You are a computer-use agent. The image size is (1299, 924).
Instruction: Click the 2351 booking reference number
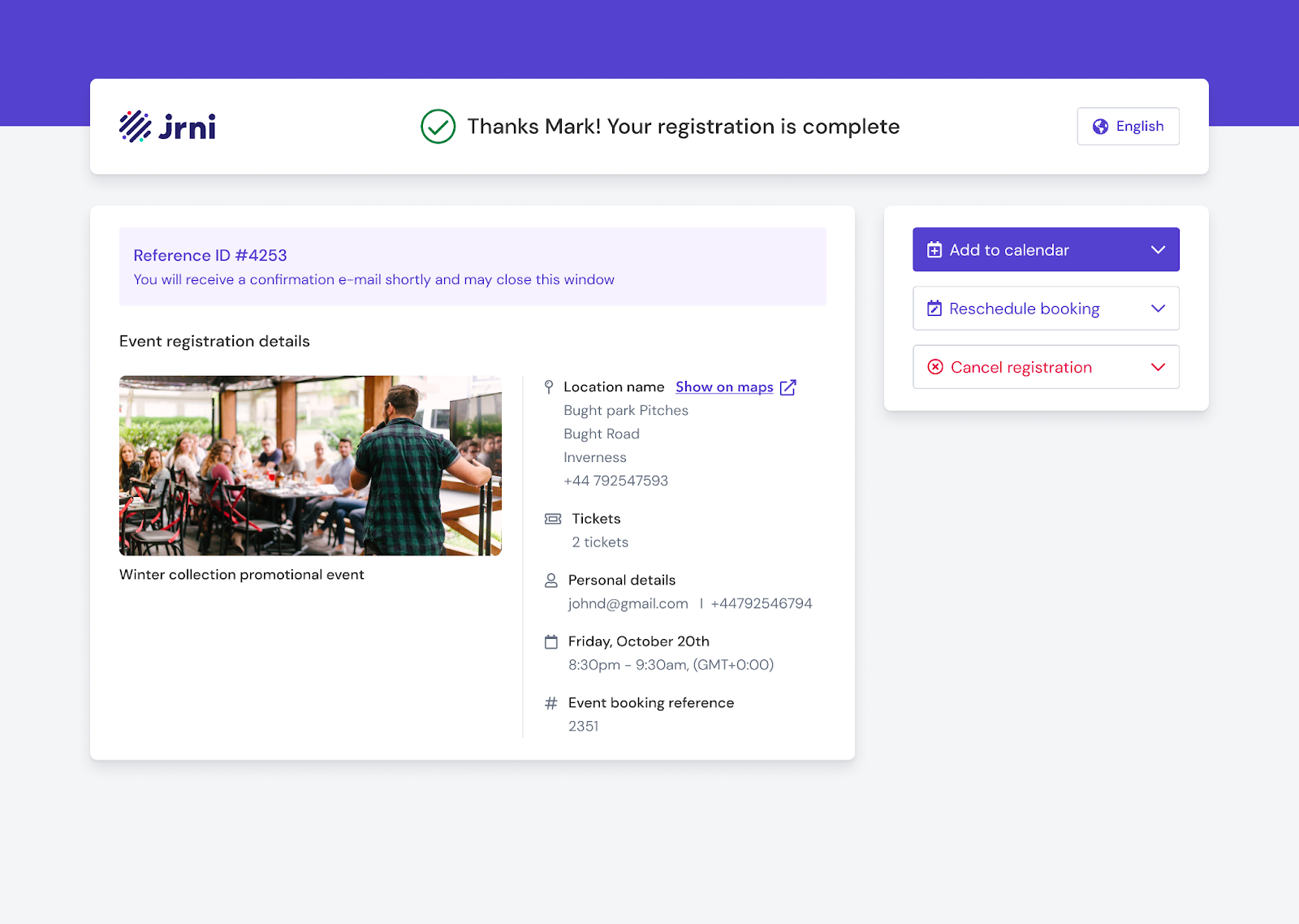coord(584,727)
